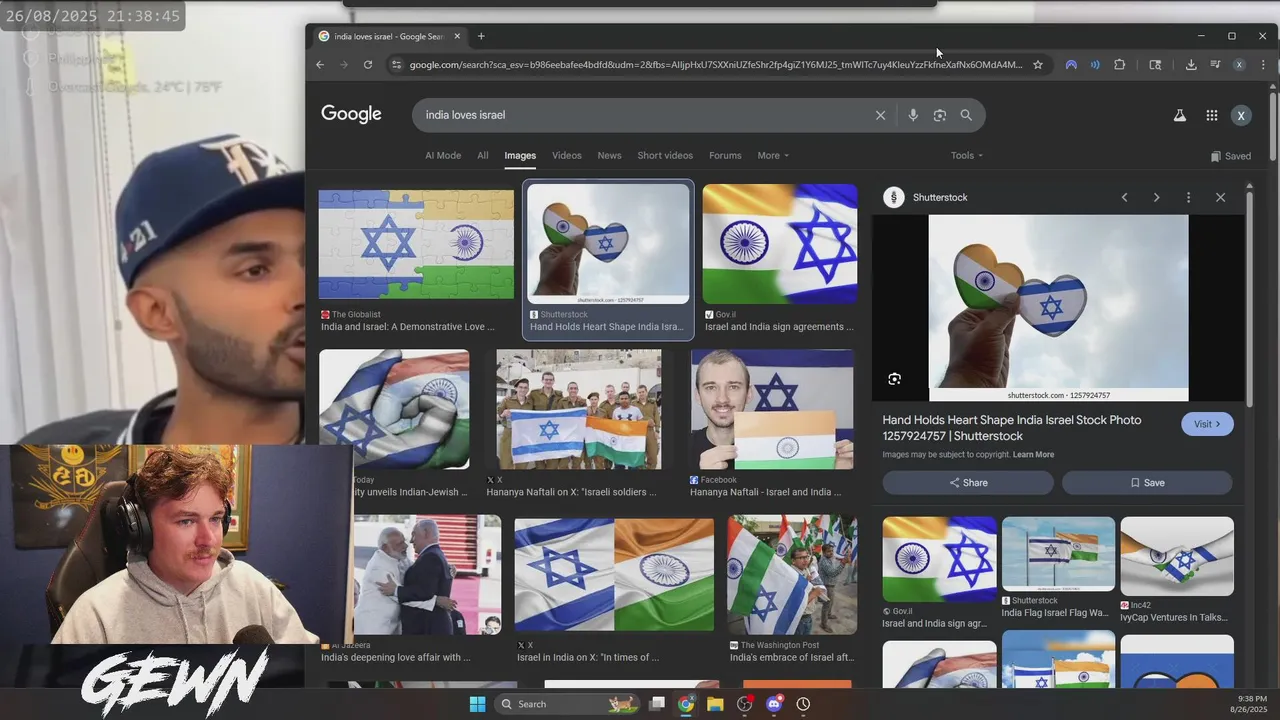Click the browser address bar URL
This screenshot has width=1280, height=720.
tap(715, 65)
